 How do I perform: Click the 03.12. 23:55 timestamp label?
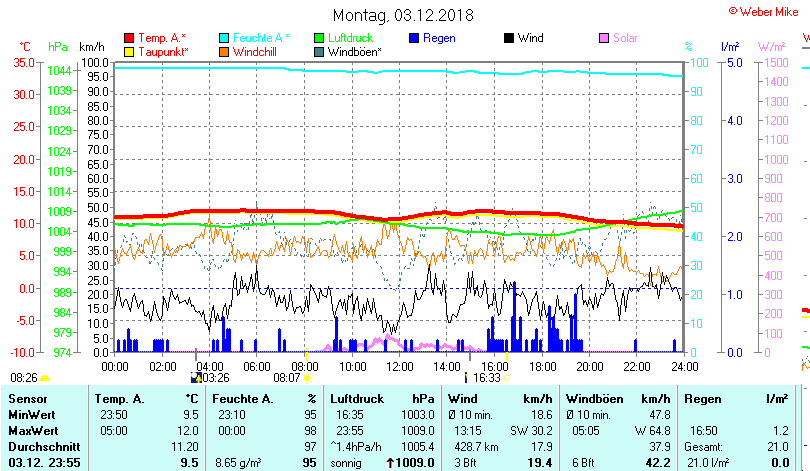44,463
